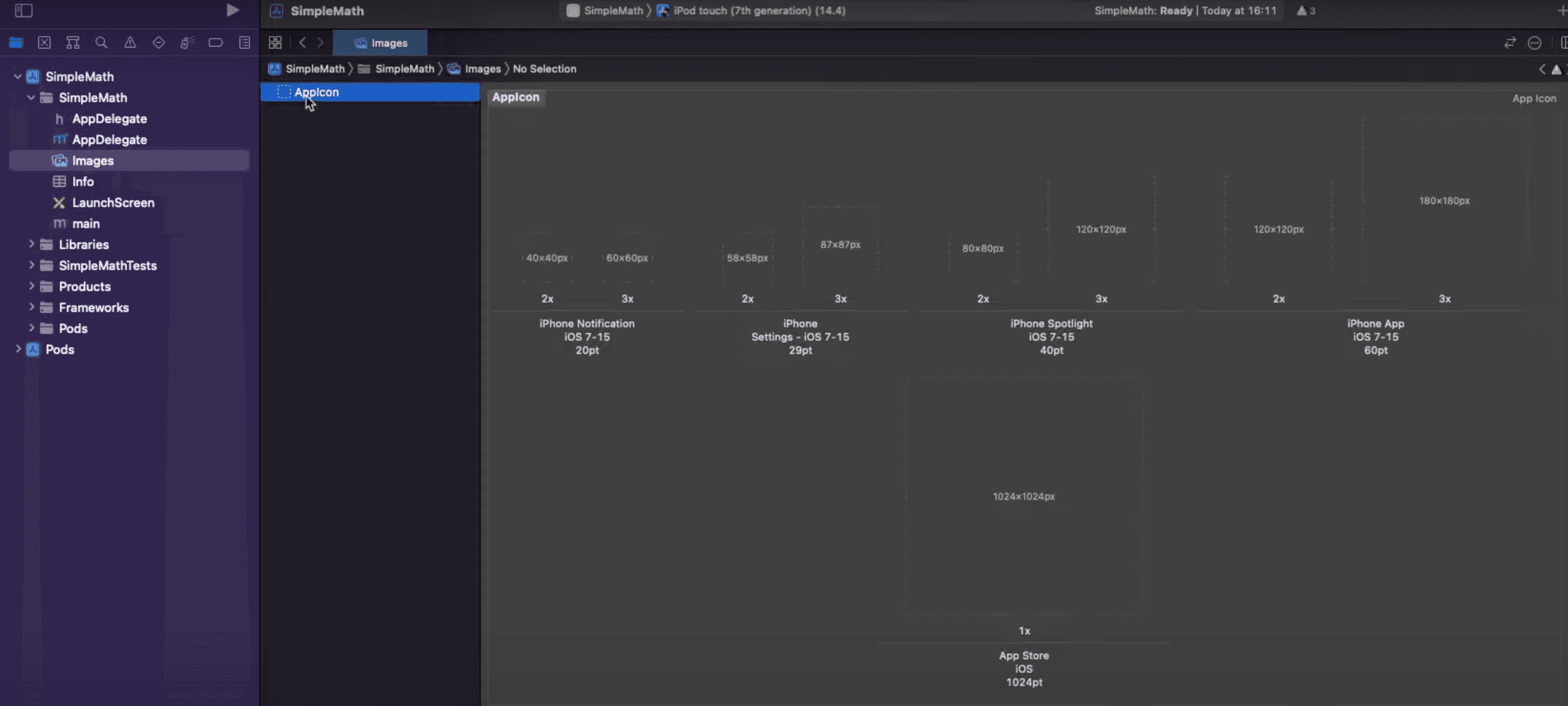The height and width of the screenshot is (706, 1568).
Task: Click the related items grid icon
Action: (275, 43)
